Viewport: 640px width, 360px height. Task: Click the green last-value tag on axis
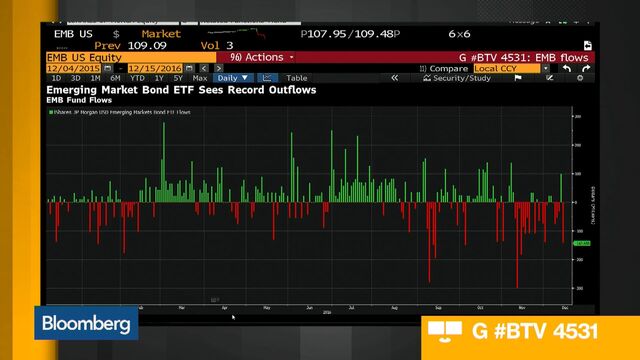[x=582, y=243]
